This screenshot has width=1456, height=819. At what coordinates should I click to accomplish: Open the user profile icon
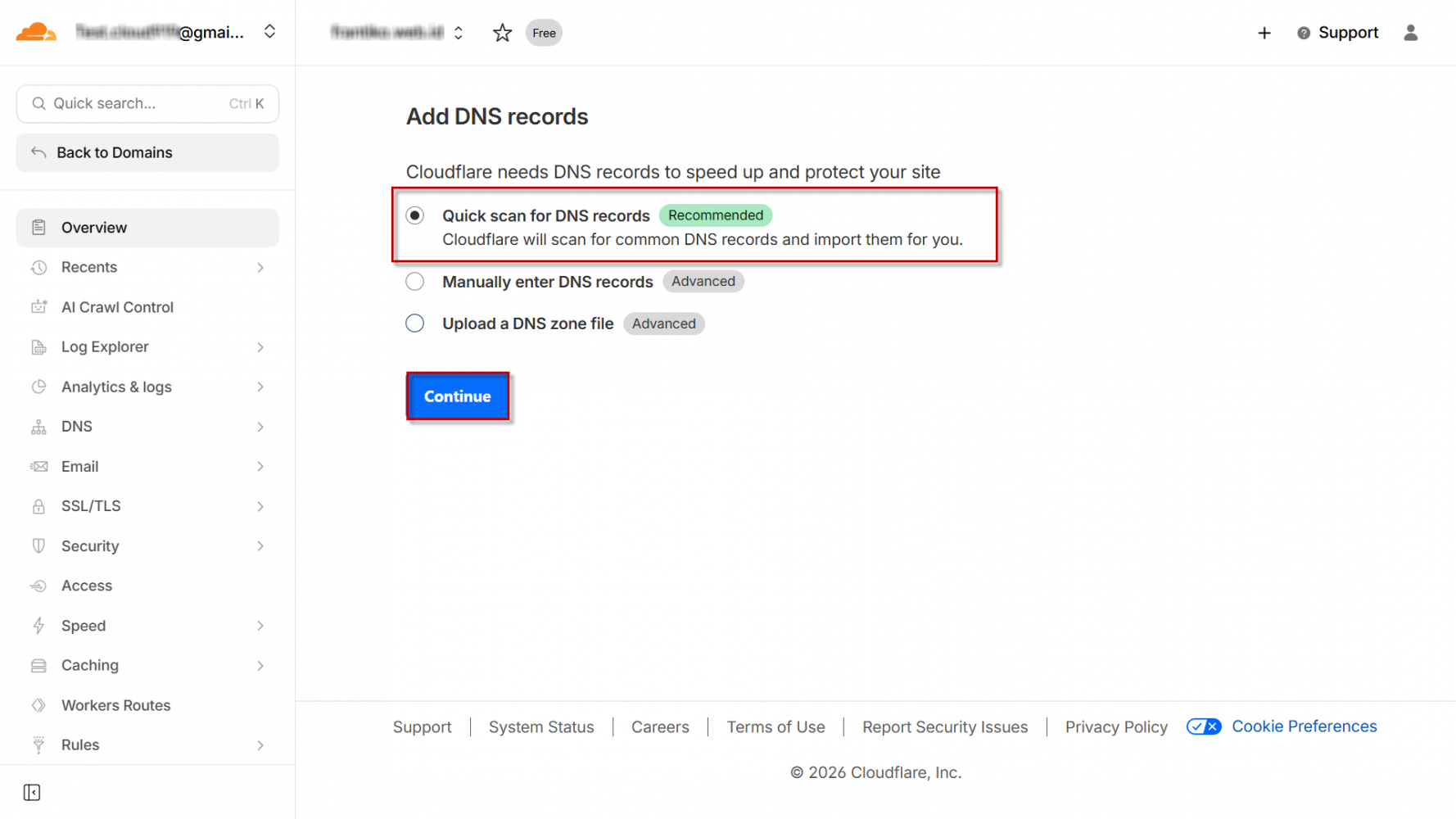[x=1410, y=33]
